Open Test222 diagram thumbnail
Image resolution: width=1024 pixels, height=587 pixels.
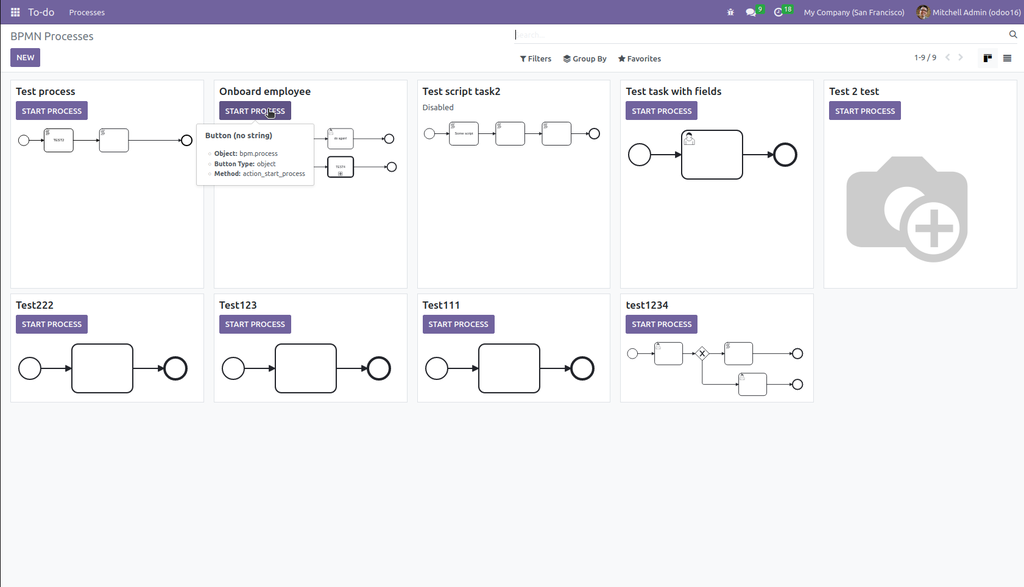coord(103,368)
